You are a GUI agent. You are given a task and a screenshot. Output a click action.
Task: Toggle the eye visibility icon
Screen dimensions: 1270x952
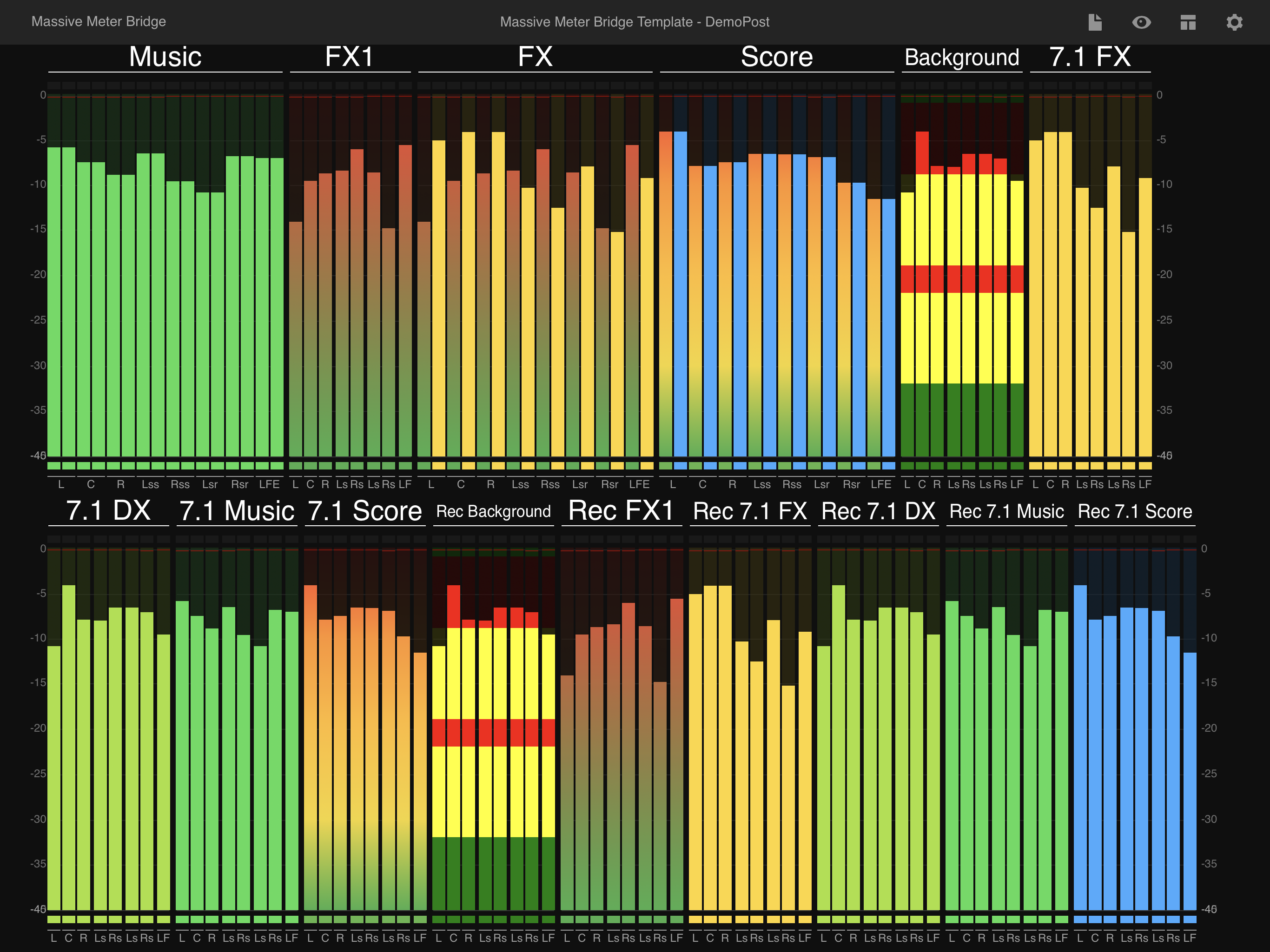click(x=1141, y=22)
